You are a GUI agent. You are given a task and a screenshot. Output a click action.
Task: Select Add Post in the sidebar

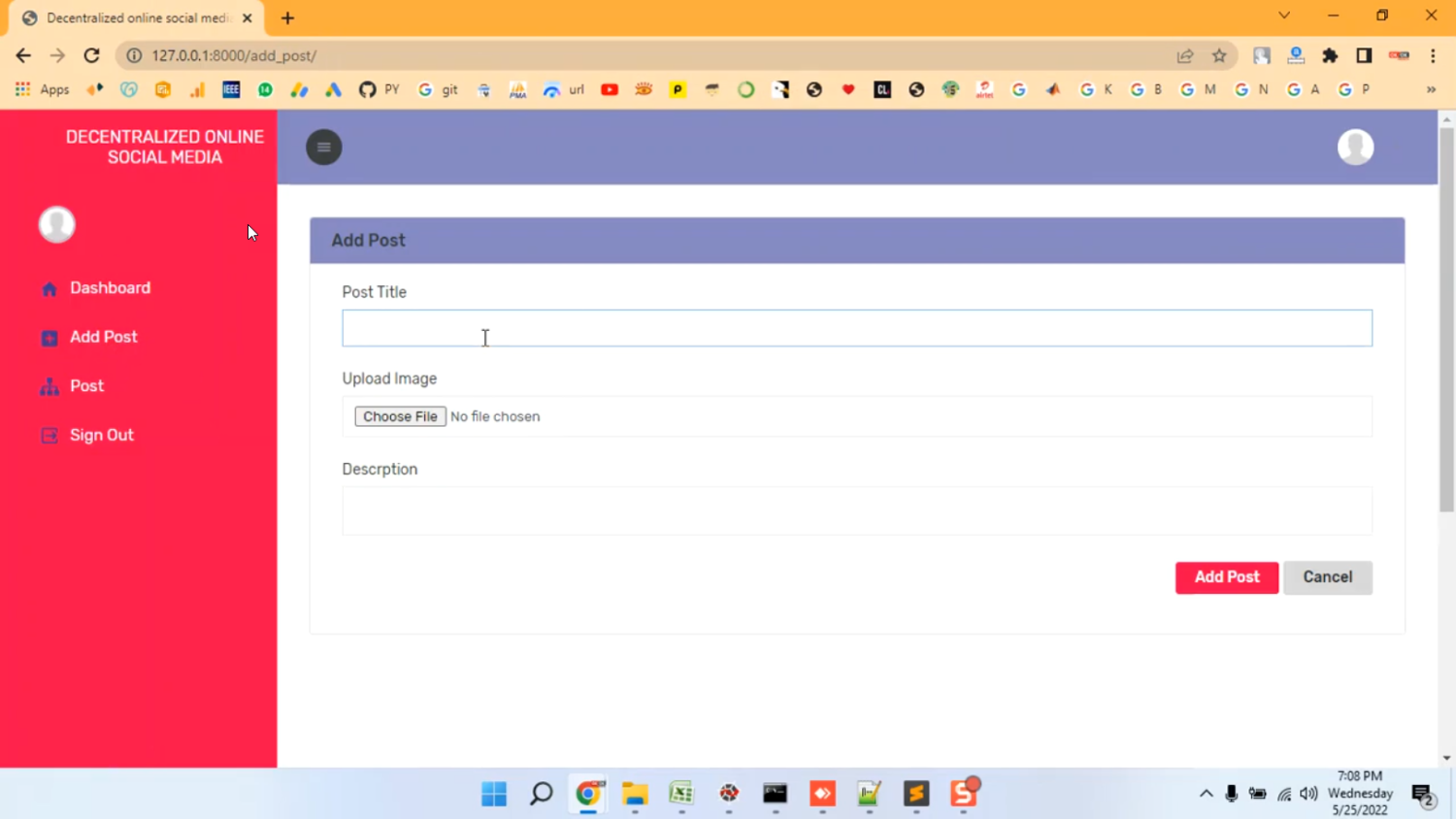[x=103, y=337]
